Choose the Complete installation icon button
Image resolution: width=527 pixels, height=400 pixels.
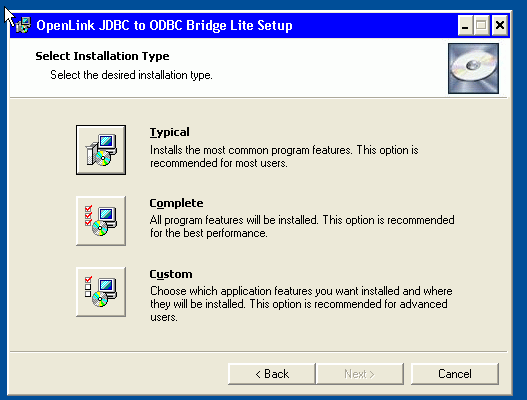[x=101, y=221]
